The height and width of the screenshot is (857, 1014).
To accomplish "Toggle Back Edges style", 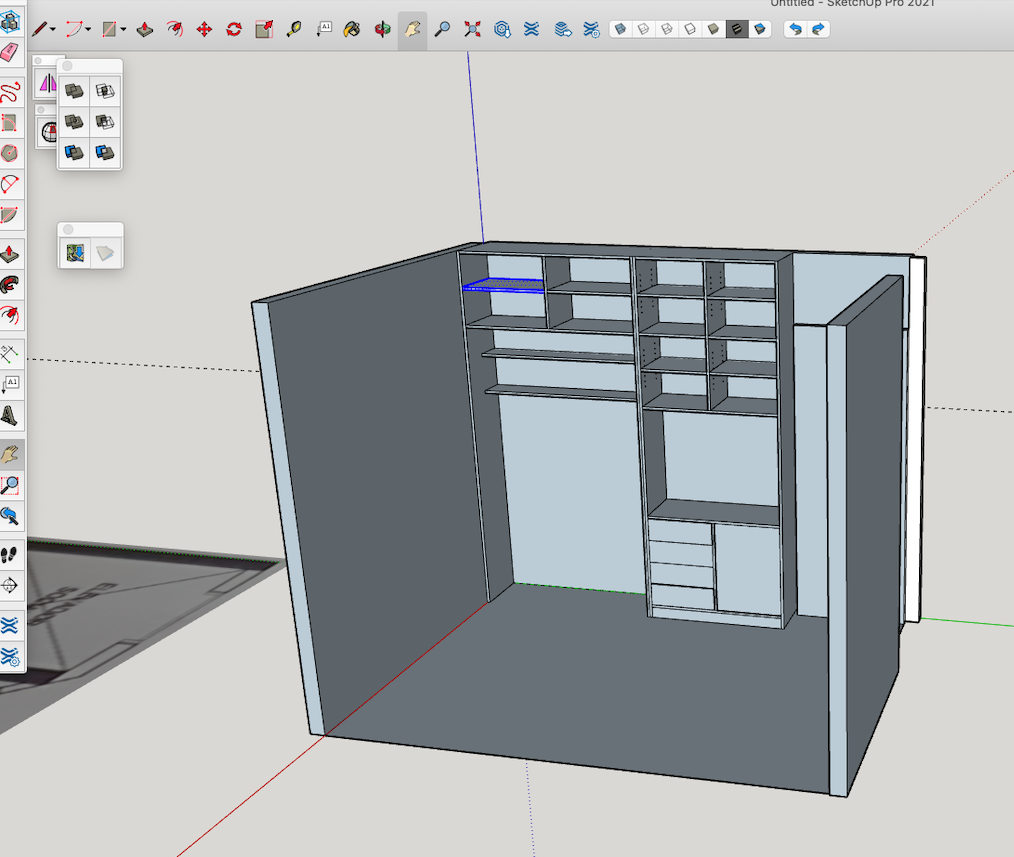I will [643, 29].
